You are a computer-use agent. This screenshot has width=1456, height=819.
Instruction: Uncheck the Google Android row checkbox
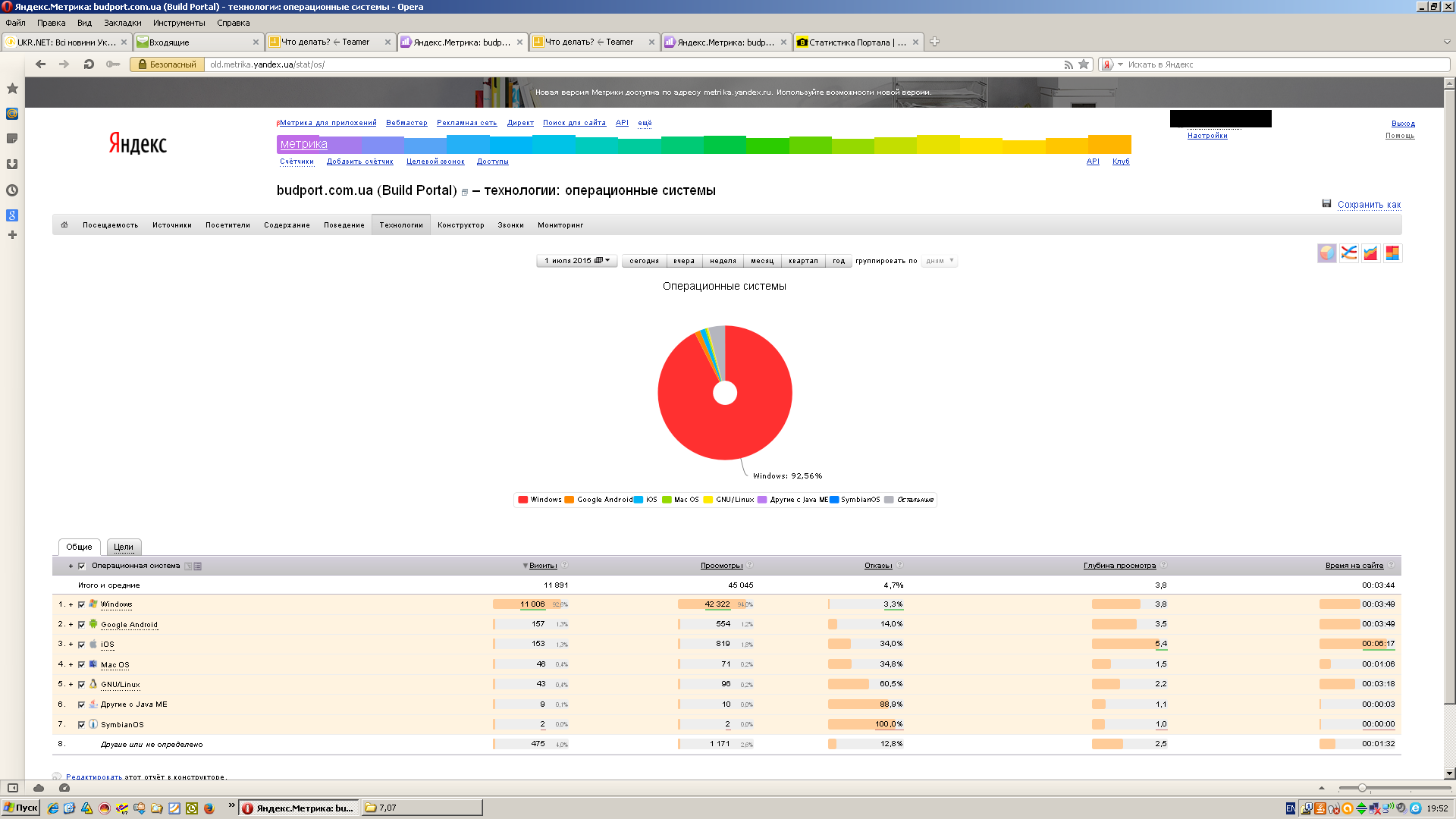point(81,625)
